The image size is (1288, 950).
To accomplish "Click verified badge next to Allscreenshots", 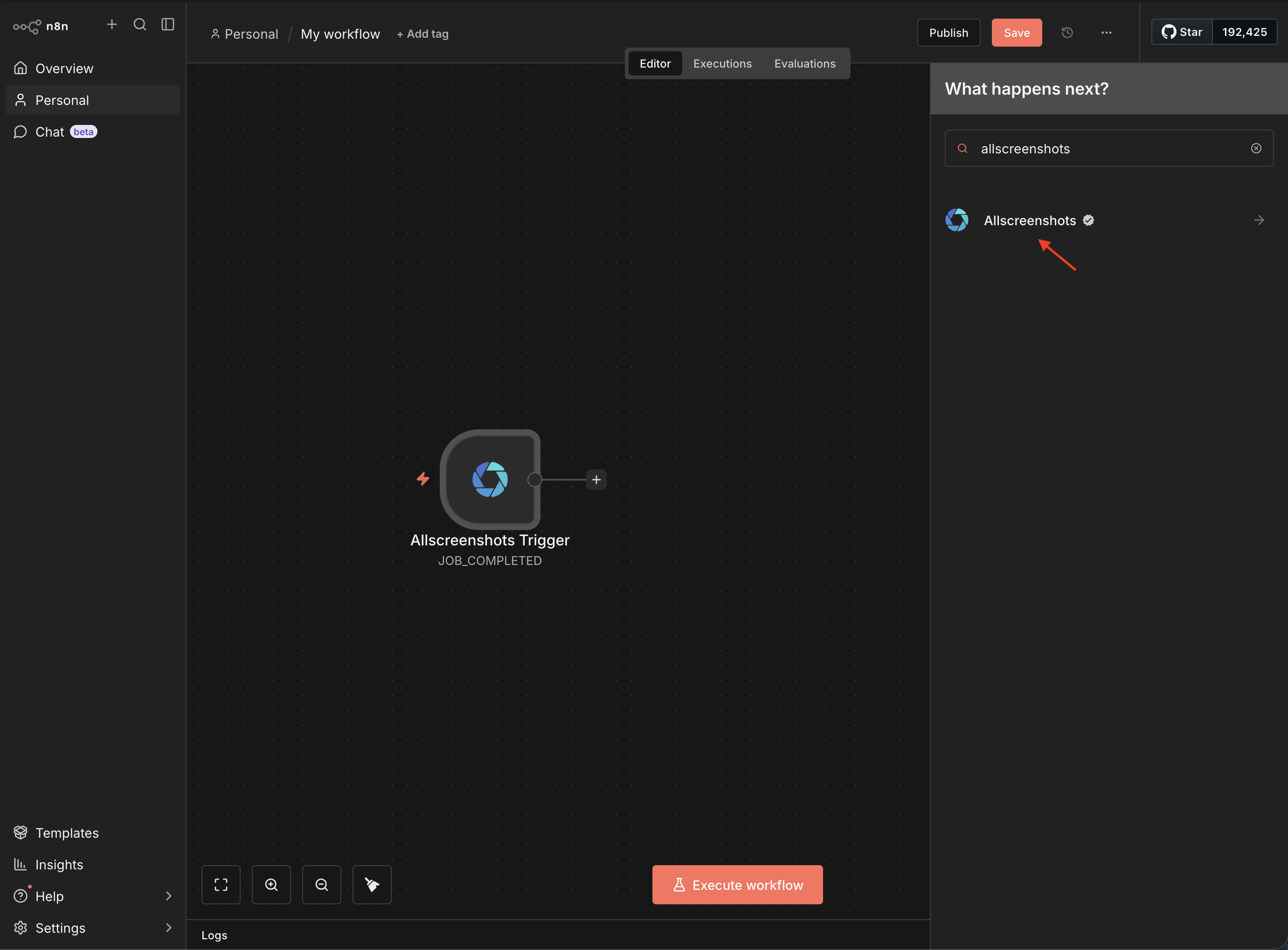I will (x=1088, y=220).
